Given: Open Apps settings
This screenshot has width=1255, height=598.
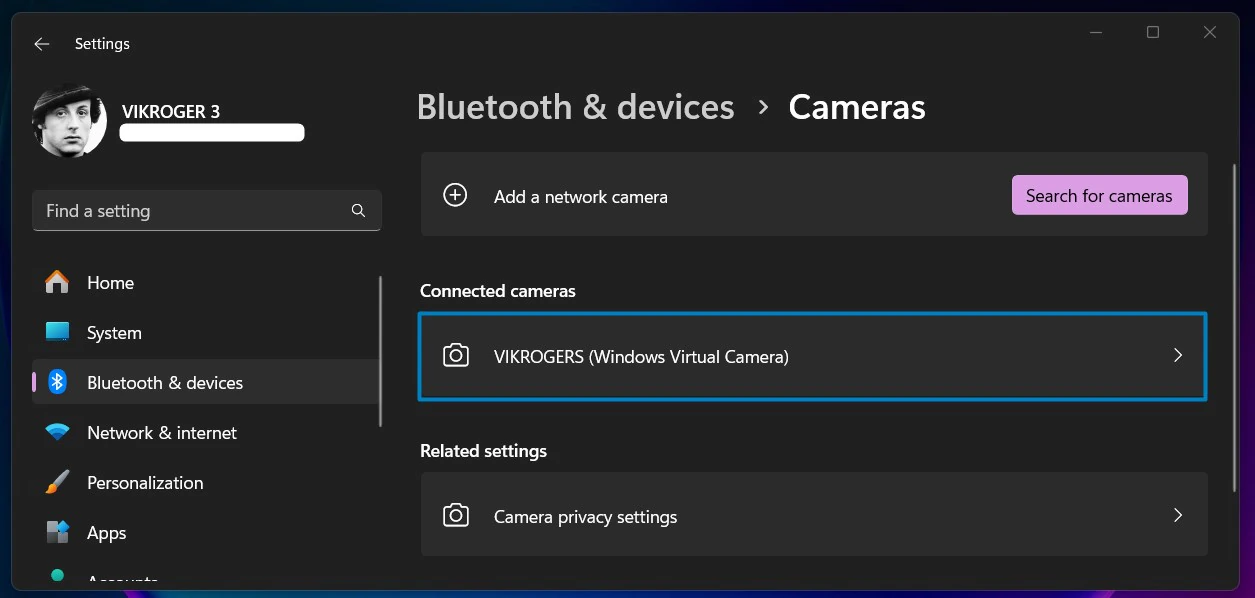Looking at the screenshot, I should (x=206, y=533).
